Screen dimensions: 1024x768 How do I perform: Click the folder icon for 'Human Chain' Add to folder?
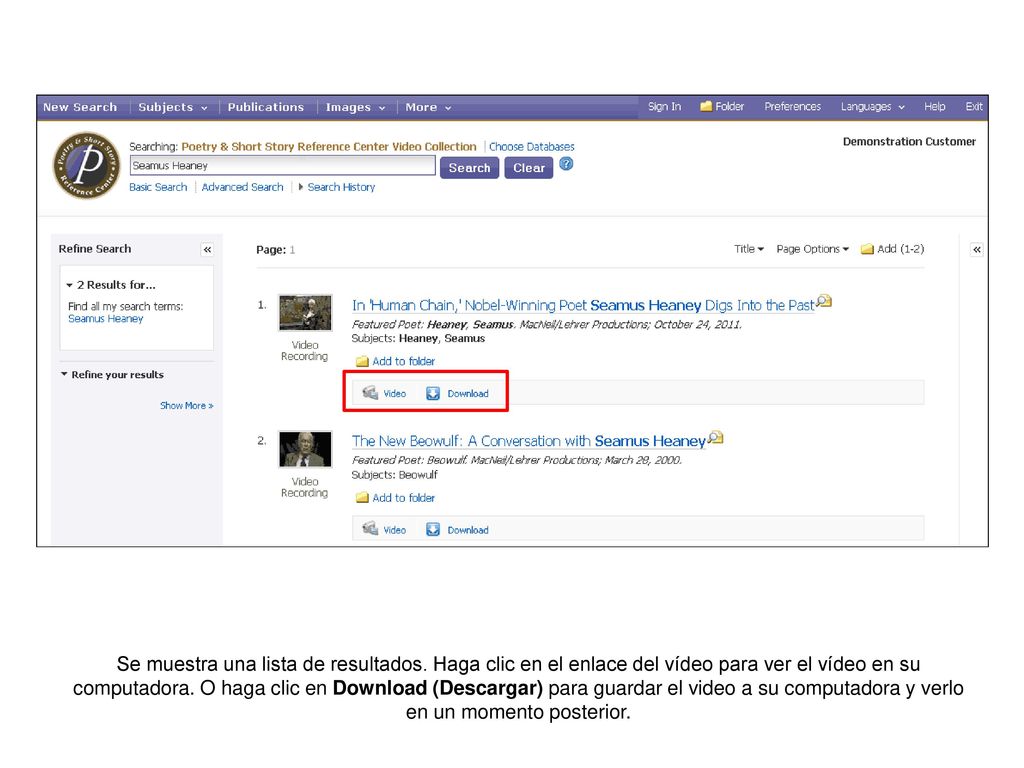362,361
